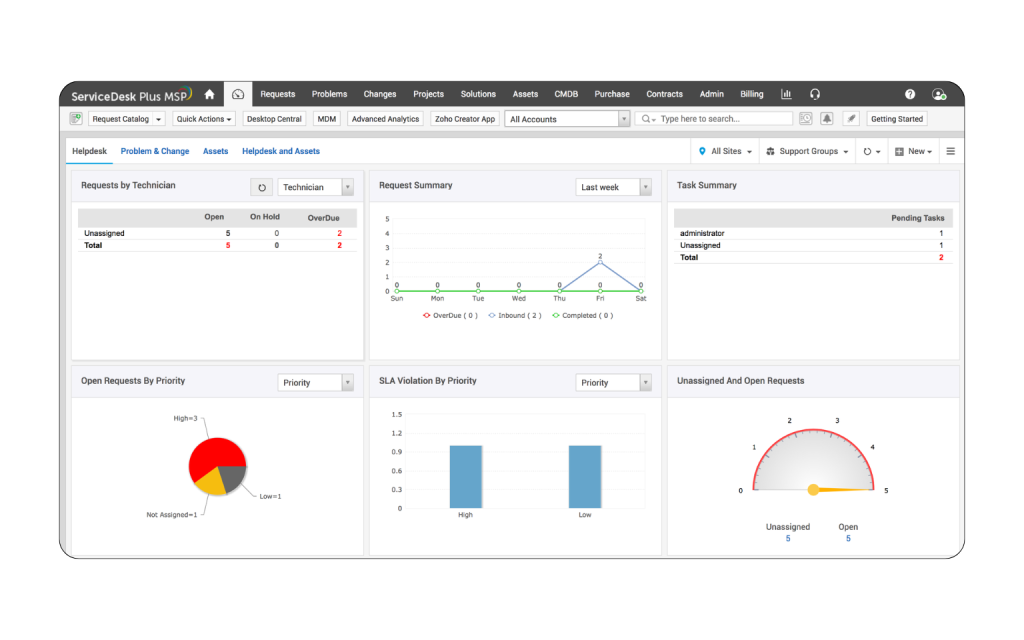Open the Reports bar chart icon
1024x640 pixels.
[786, 94]
